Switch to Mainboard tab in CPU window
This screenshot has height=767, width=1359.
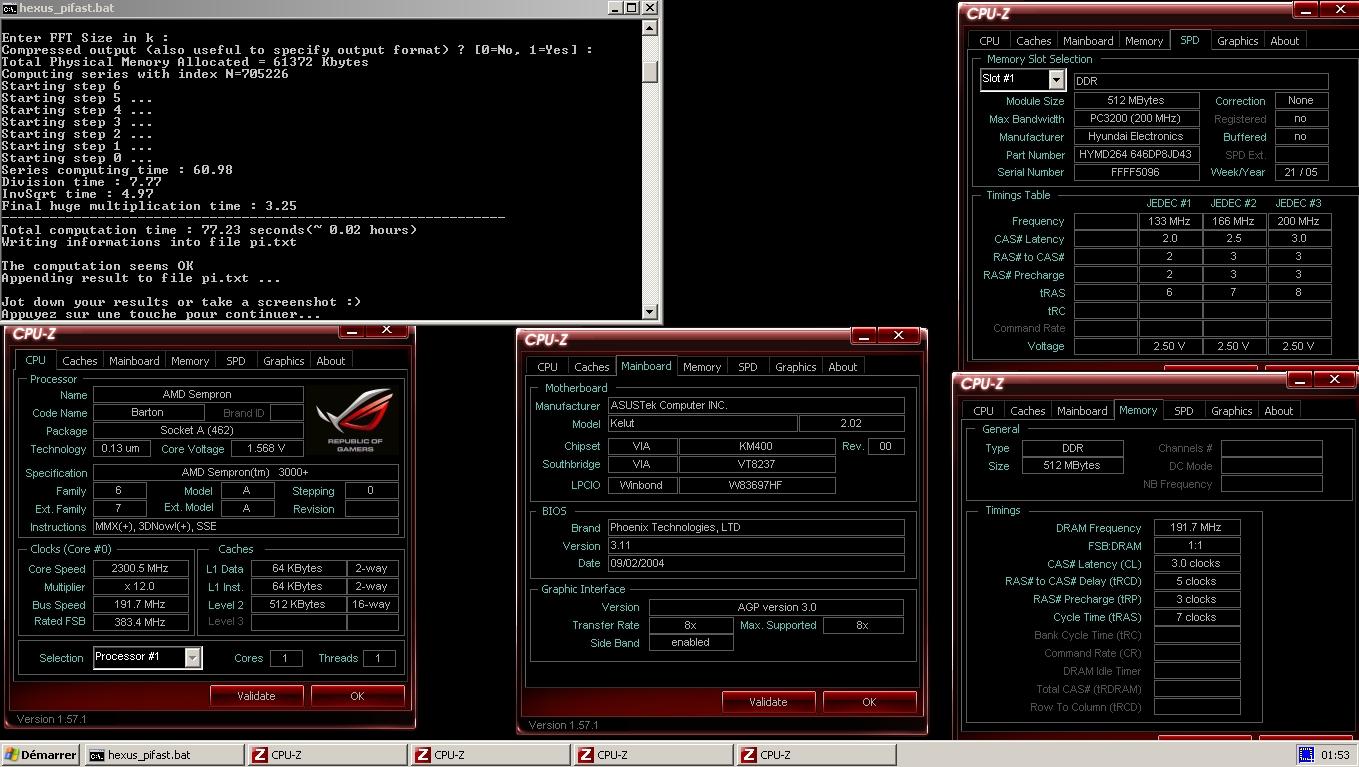click(x=134, y=361)
